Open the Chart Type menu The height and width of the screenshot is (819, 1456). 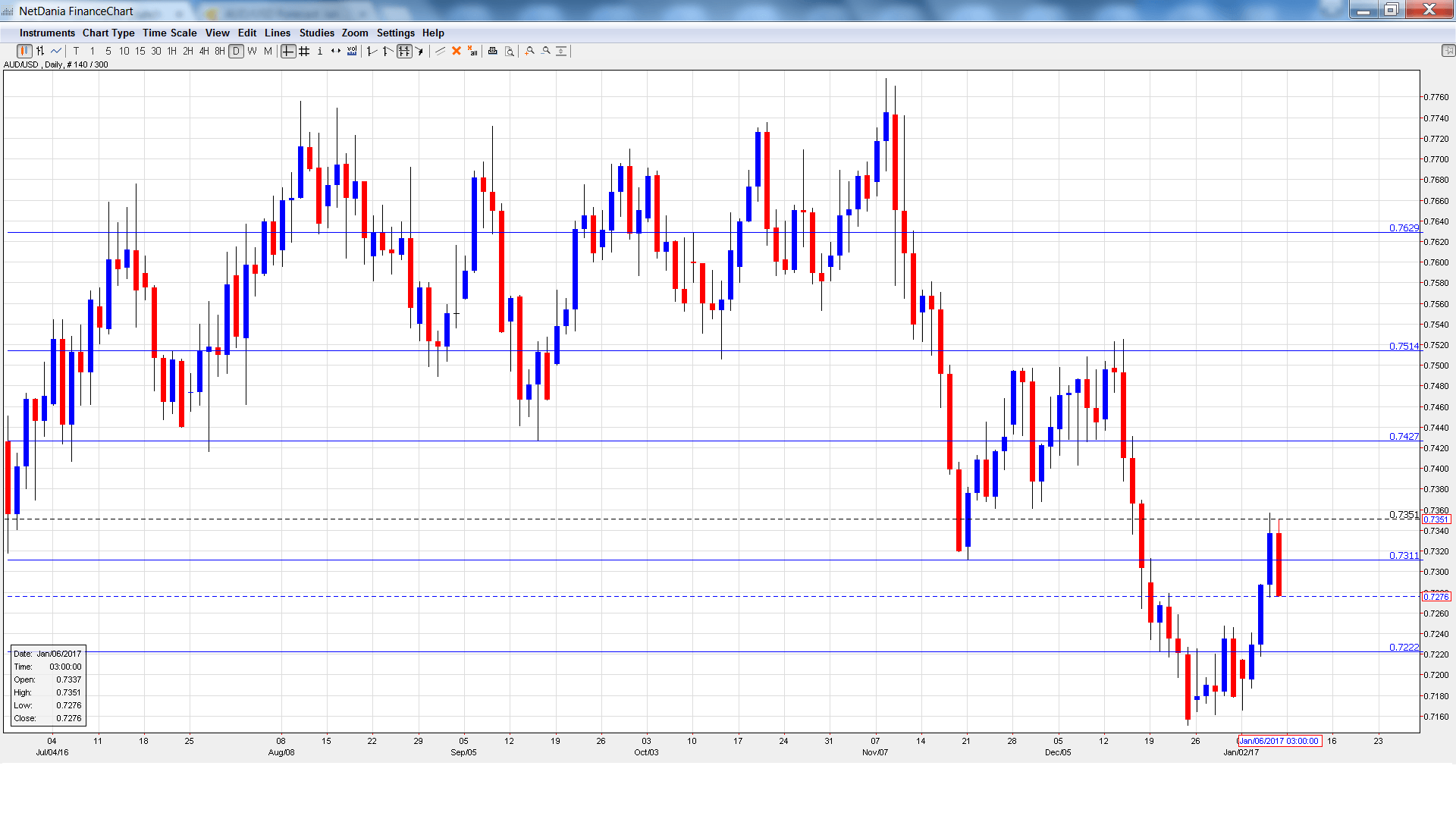coord(108,33)
